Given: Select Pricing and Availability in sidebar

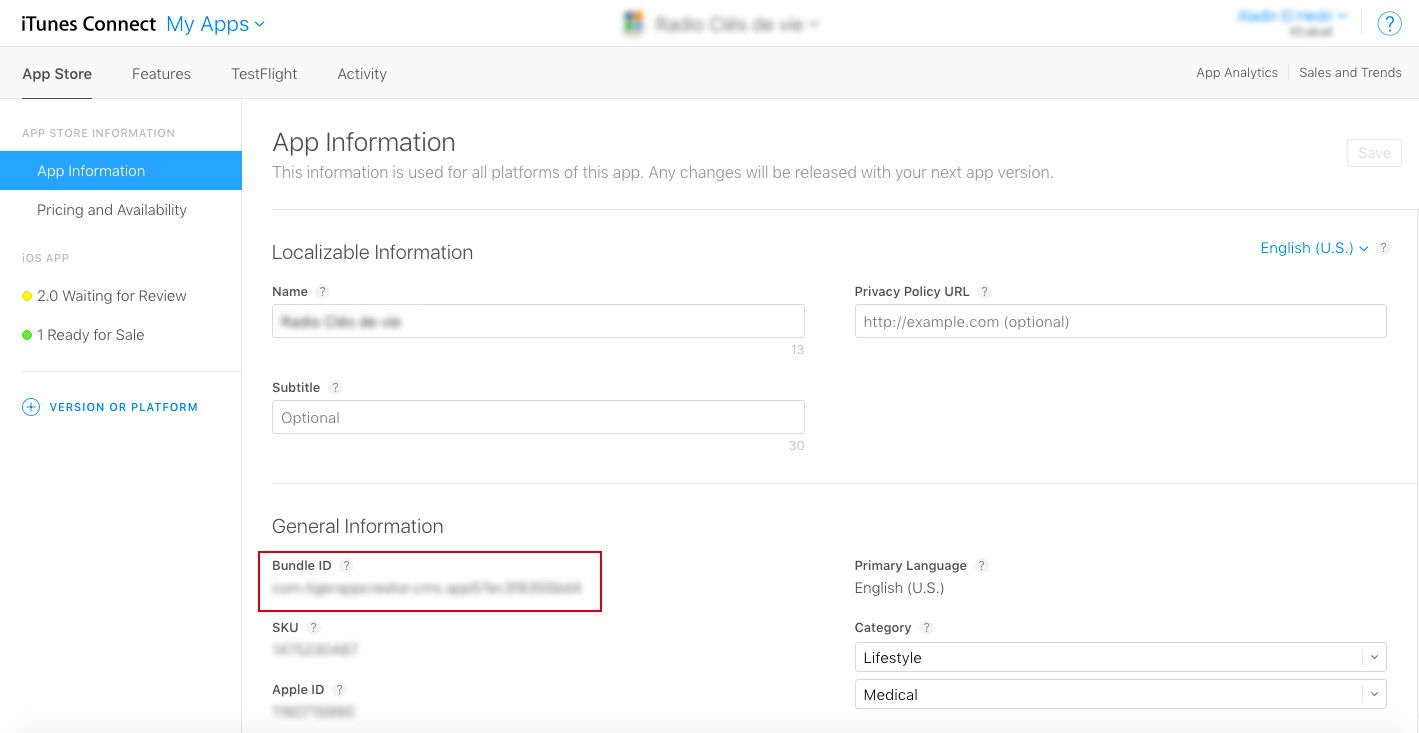Looking at the screenshot, I should (x=112, y=210).
